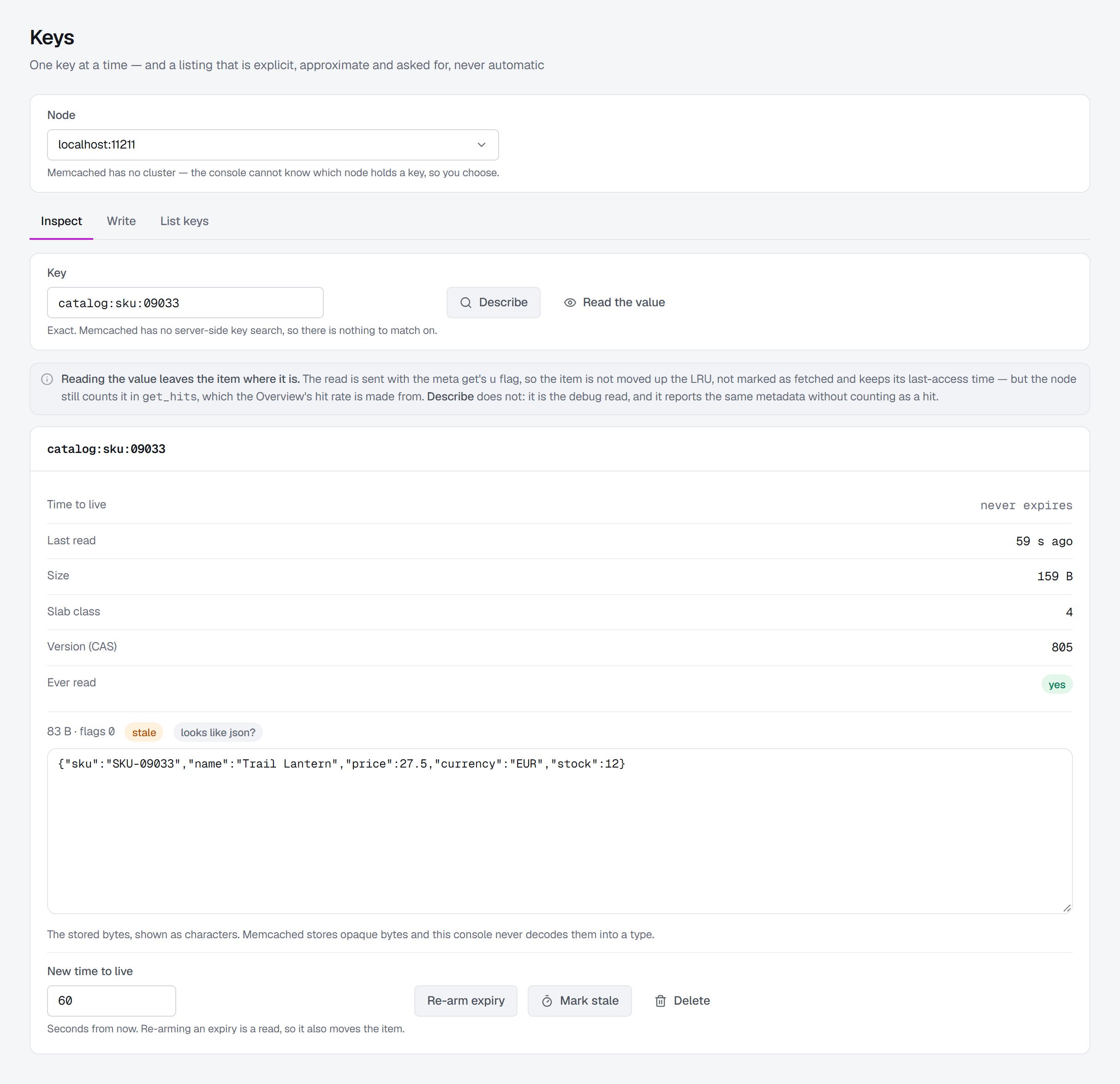This screenshot has height=1084, width=1120.
Task: Click the stale badge
Action: click(144, 733)
